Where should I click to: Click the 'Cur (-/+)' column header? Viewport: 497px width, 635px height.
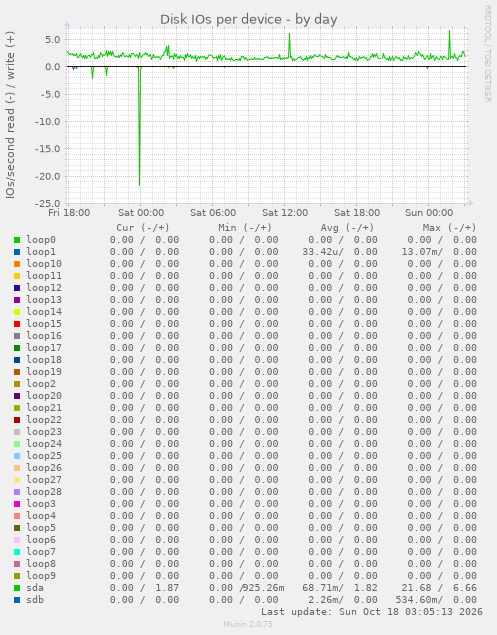(143, 228)
